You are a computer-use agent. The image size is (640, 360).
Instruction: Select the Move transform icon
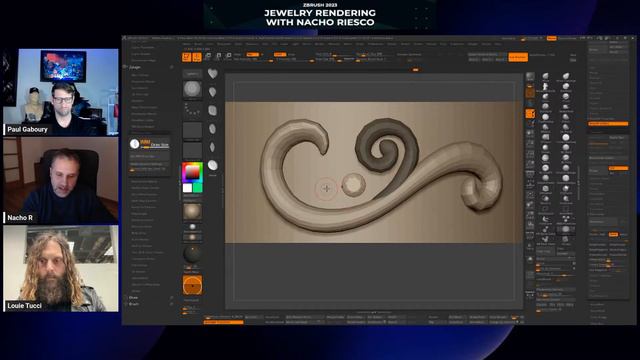point(208,56)
